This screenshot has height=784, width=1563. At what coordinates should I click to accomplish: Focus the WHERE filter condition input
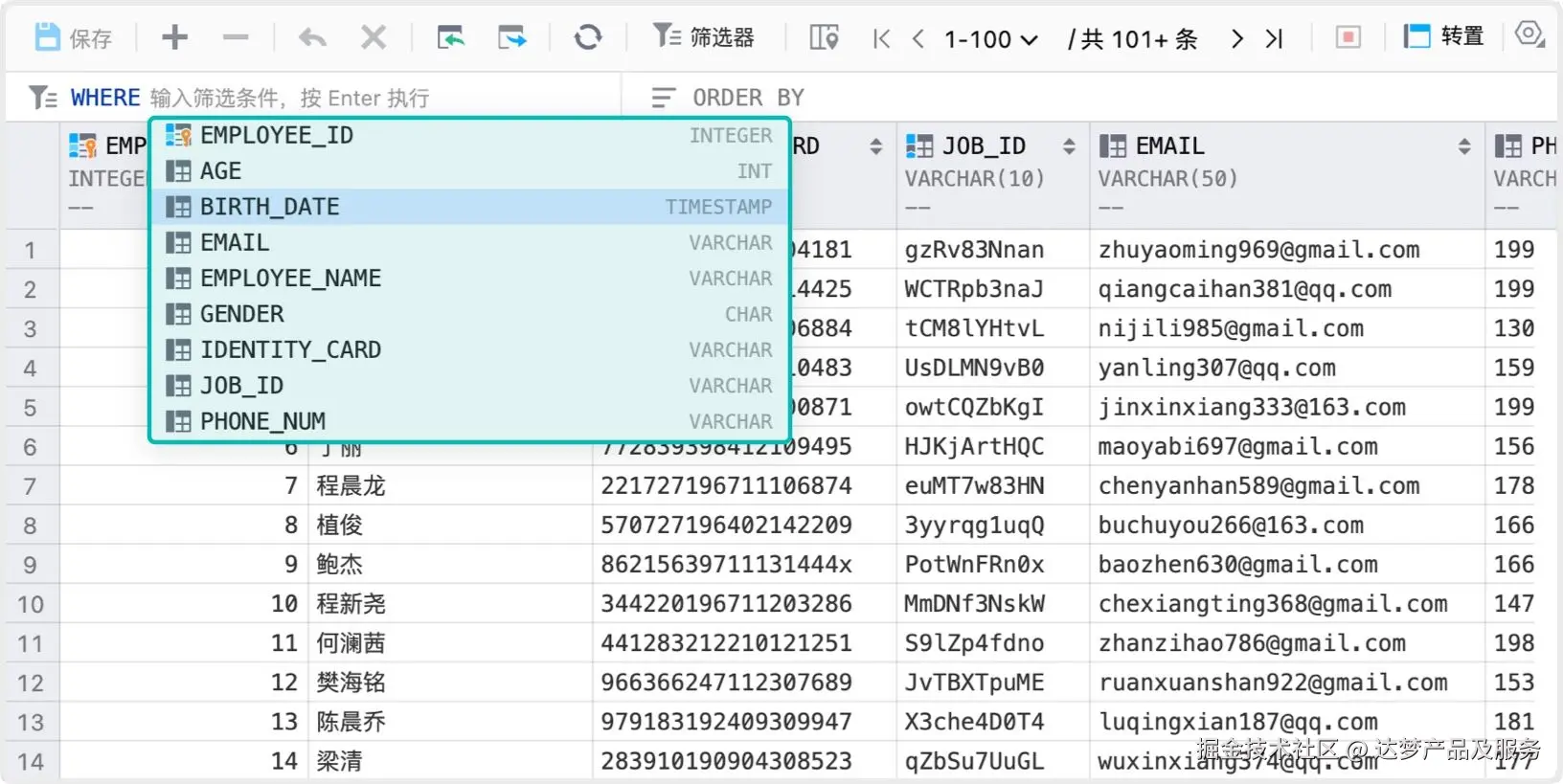pos(289,98)
